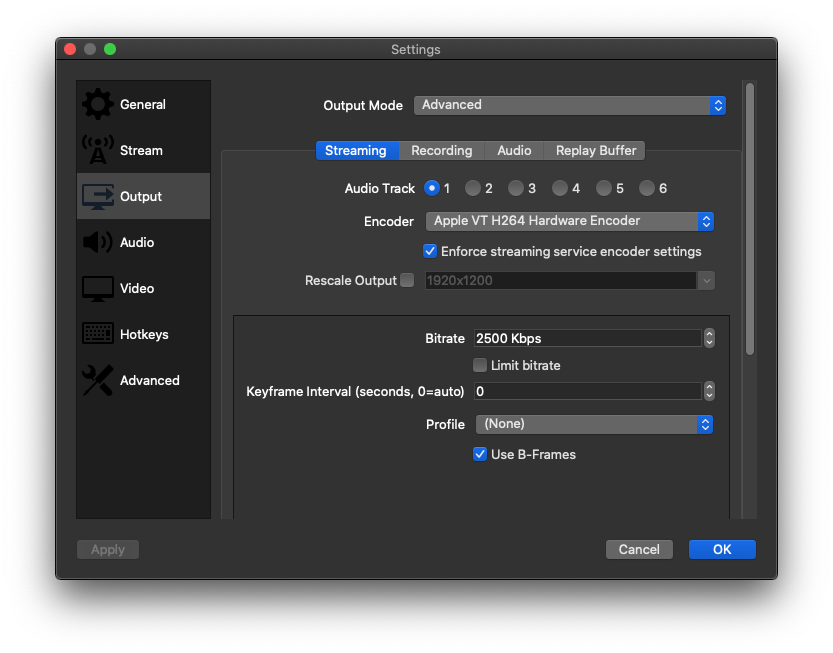Click the Bitrate input field

coord(588,338)
